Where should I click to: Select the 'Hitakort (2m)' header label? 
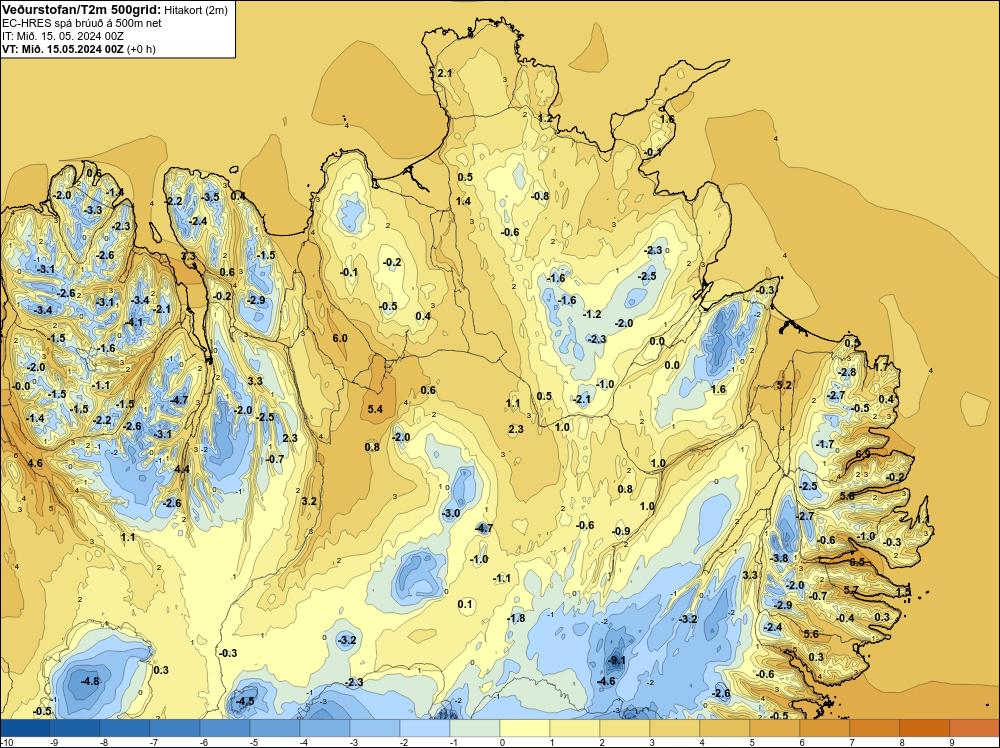pyautogui.click(x=196, y=10)
